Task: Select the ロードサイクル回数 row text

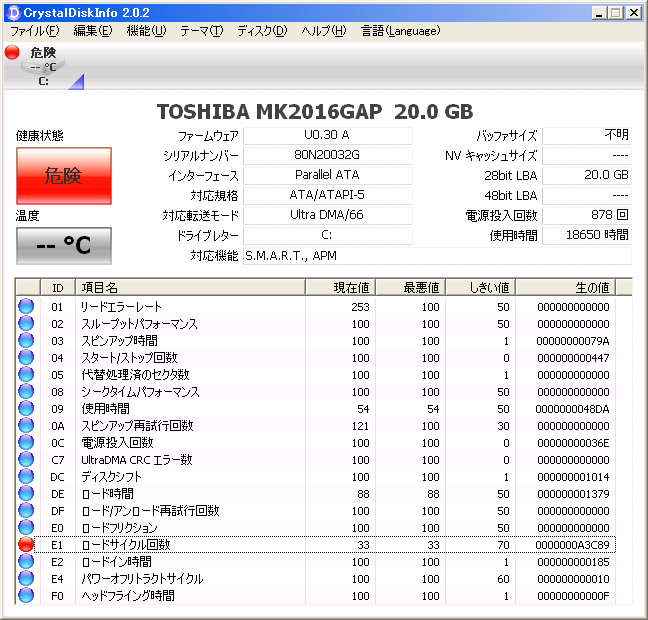Action: pos(126,545)
